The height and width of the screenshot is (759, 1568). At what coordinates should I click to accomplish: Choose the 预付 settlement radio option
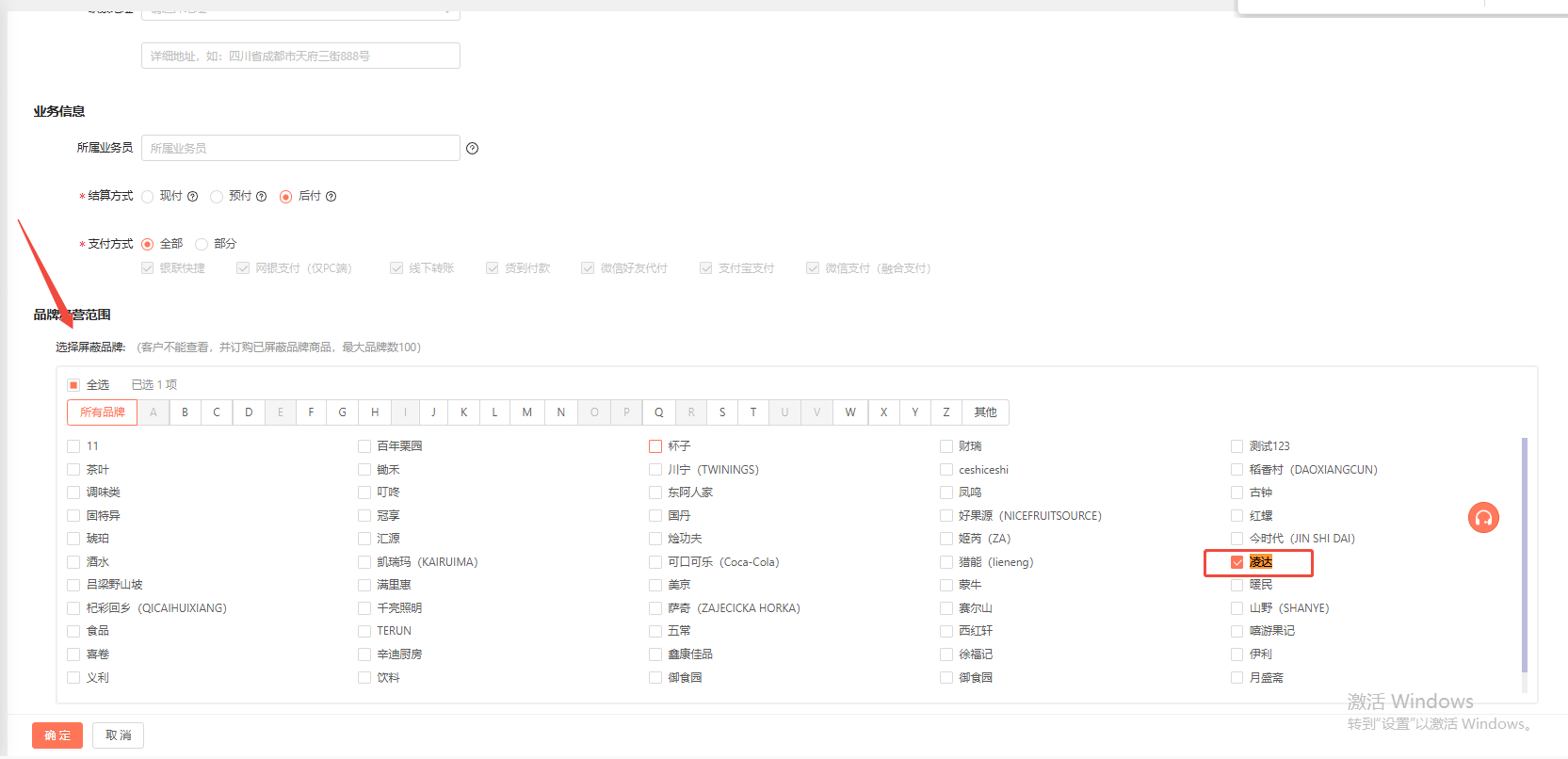[x=217, y=197]
